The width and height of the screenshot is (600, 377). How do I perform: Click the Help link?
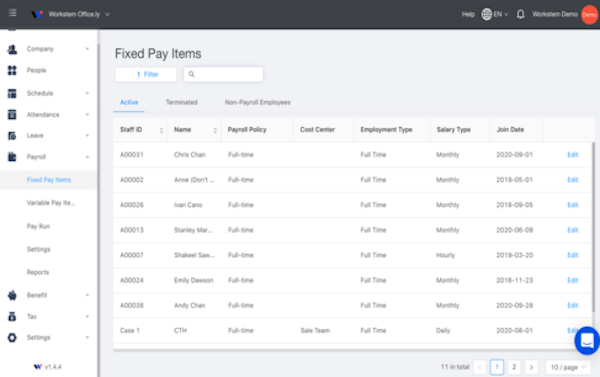point(468,14)
